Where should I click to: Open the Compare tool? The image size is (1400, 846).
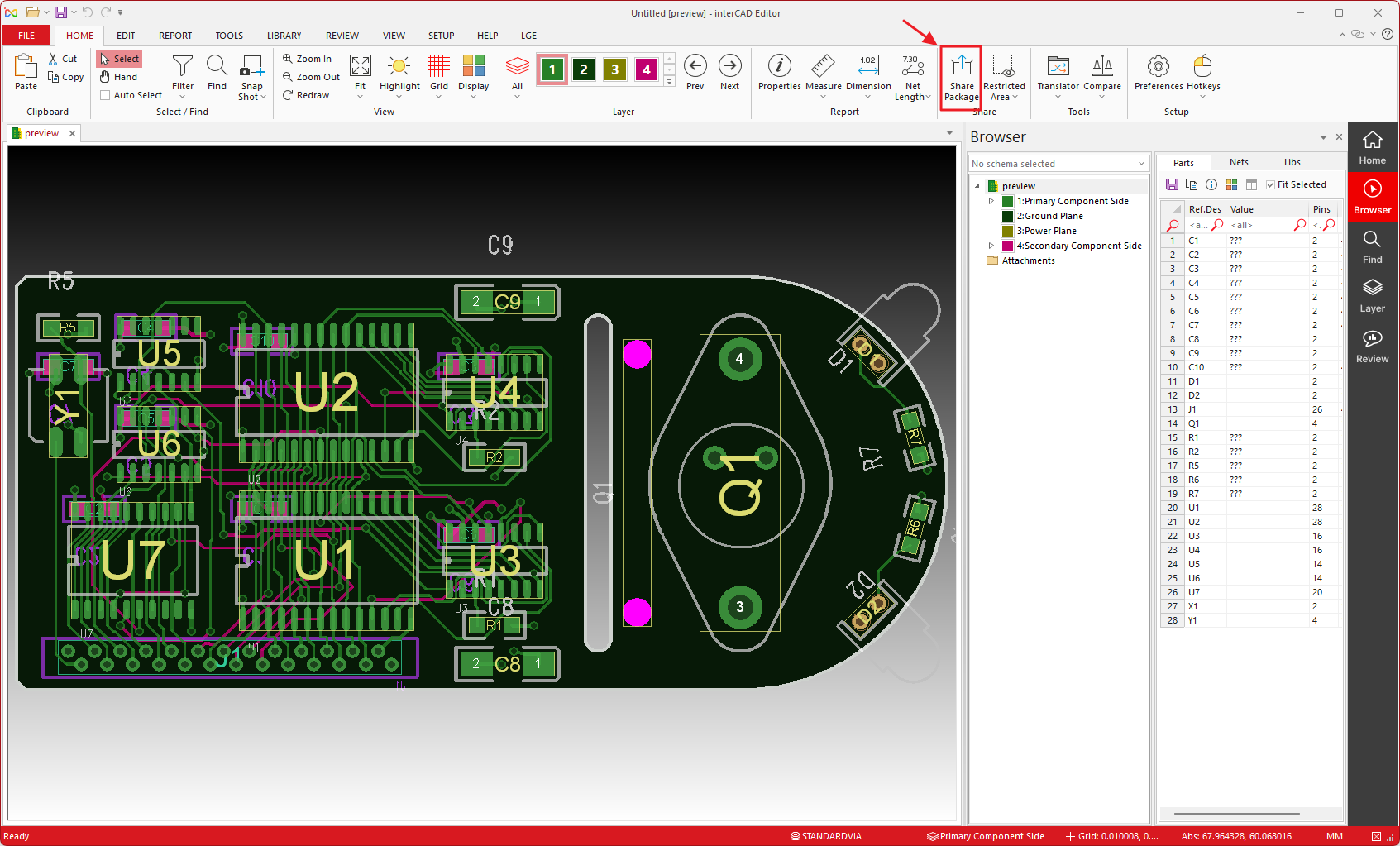point(1102,73)
